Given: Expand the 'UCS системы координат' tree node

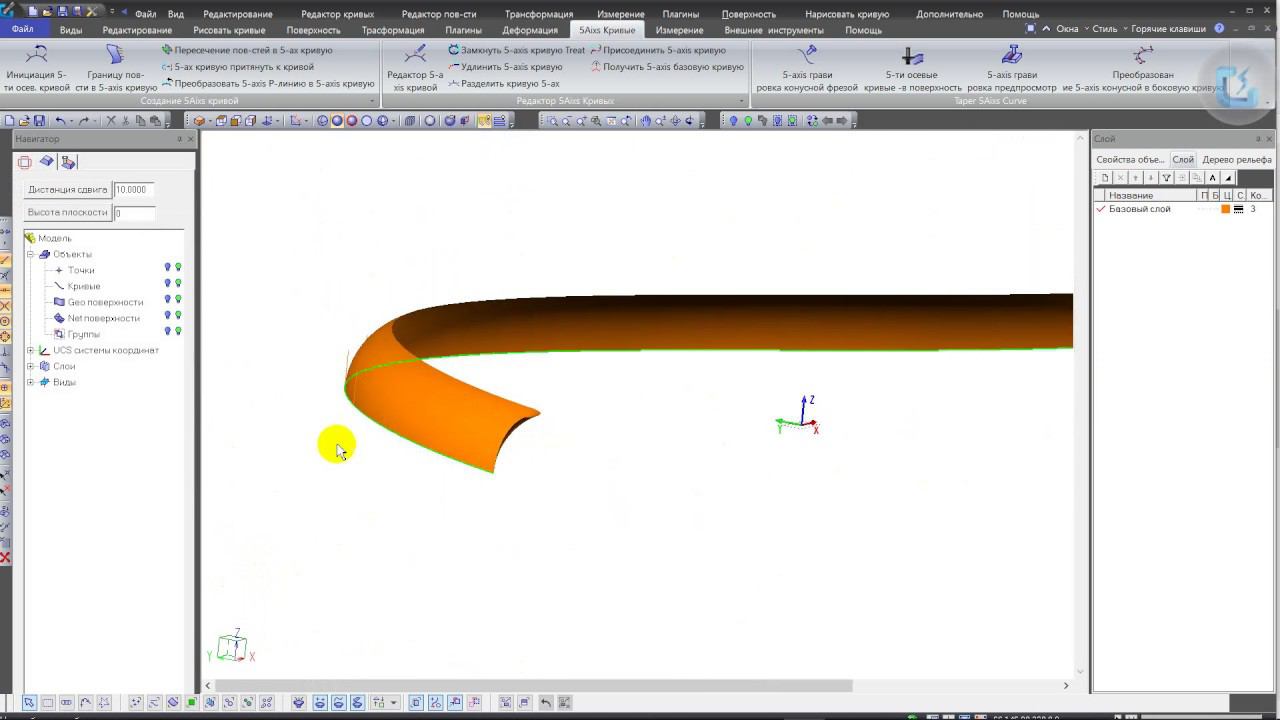Looking at the screenshot, I should pyautogui.click(x=30, y=351).
